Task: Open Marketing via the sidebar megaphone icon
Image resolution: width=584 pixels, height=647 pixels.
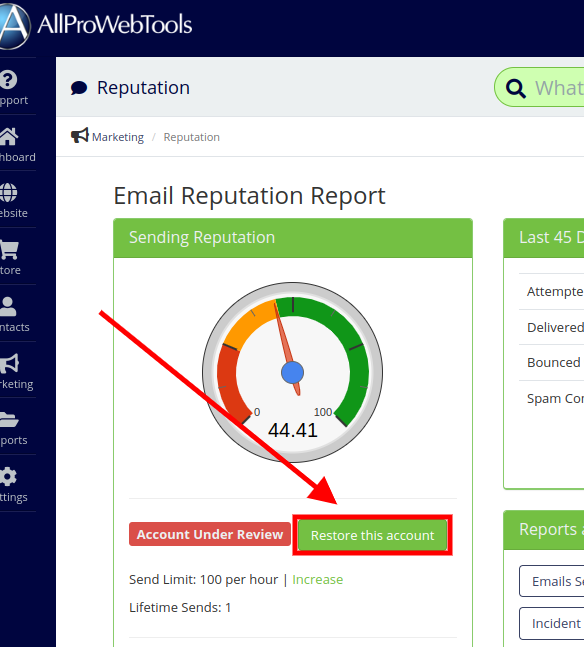Action: [9, 364]
